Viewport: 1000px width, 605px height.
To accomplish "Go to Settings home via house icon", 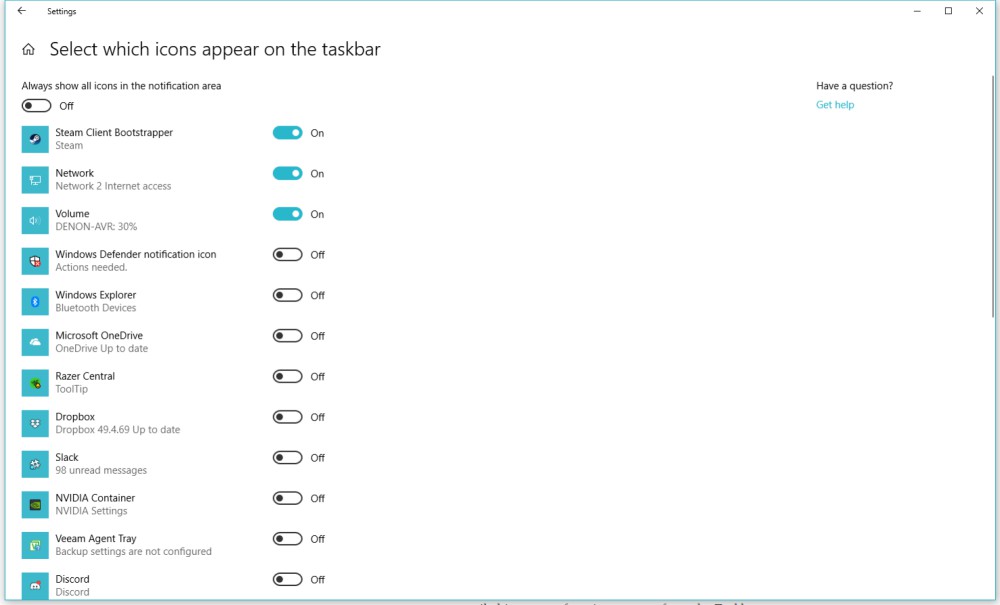I will click(28, 49).
